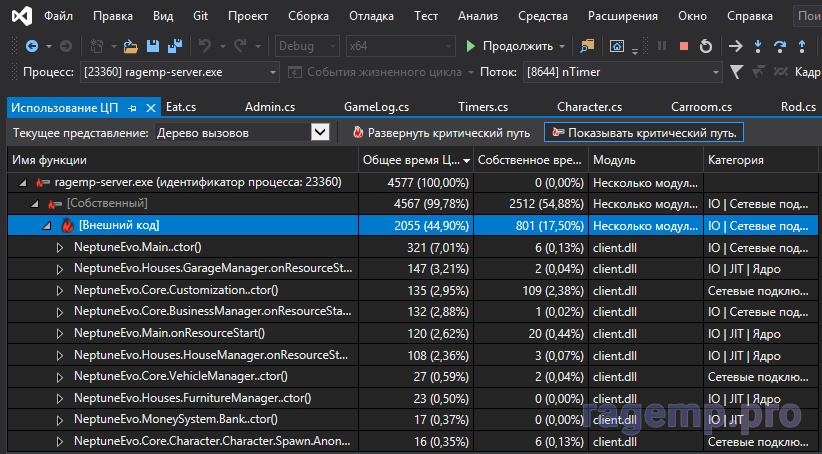Image resolution: width=822 pixels, height=454 pixels.
Task: Switch to the GameLog.cs tab
Action: (376, 107)
